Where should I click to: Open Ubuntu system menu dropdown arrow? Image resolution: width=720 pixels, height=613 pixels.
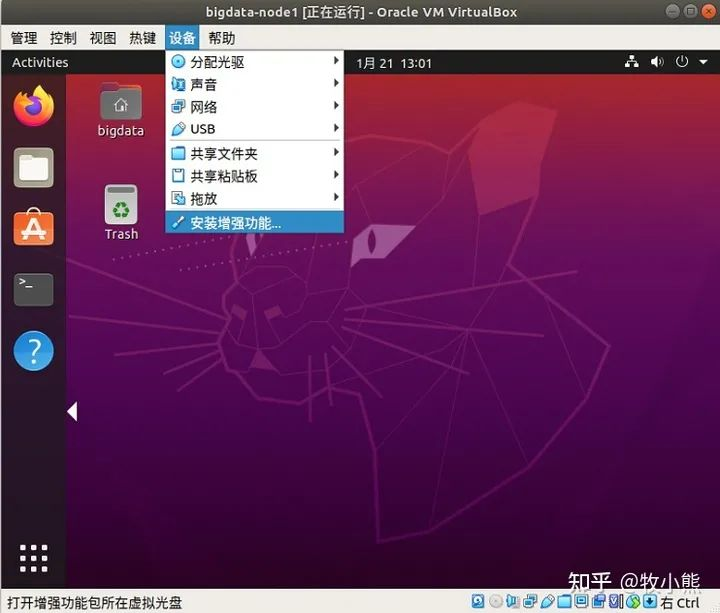(x=703, y=62)
